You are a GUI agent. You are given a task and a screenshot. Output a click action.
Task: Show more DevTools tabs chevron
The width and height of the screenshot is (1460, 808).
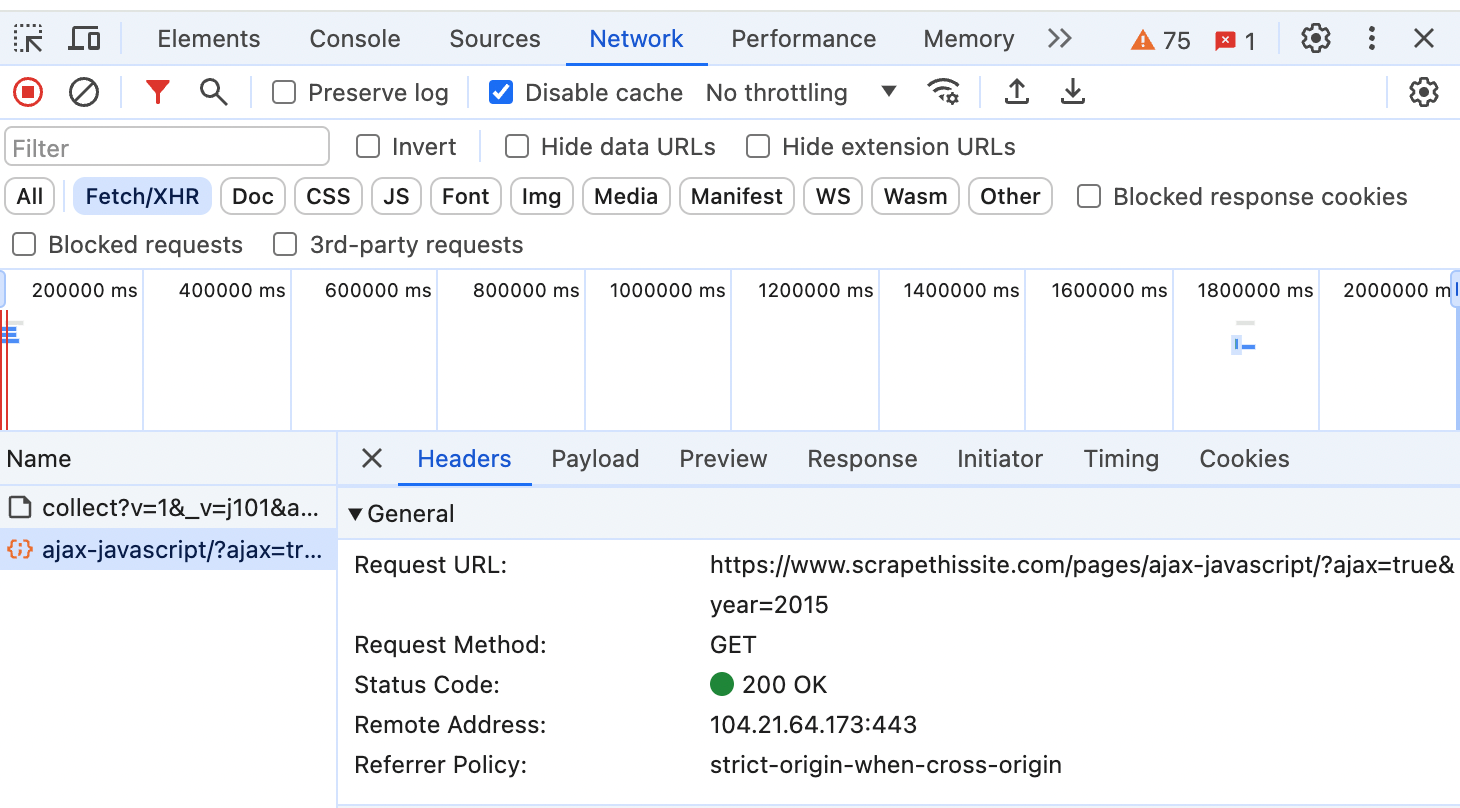(1059, 39)
